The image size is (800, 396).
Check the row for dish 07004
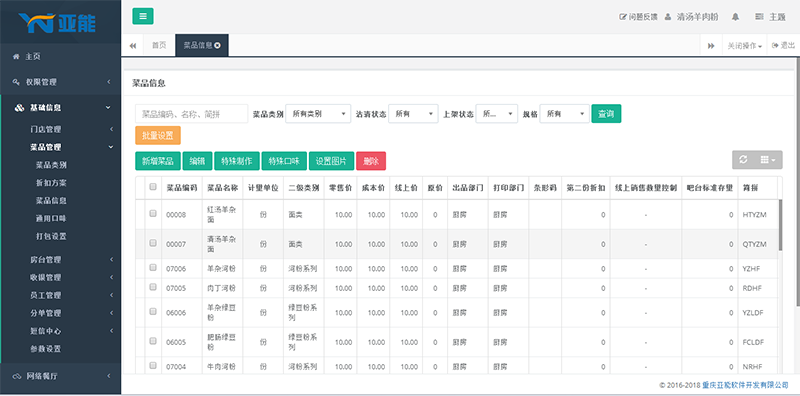pos(153,365)
